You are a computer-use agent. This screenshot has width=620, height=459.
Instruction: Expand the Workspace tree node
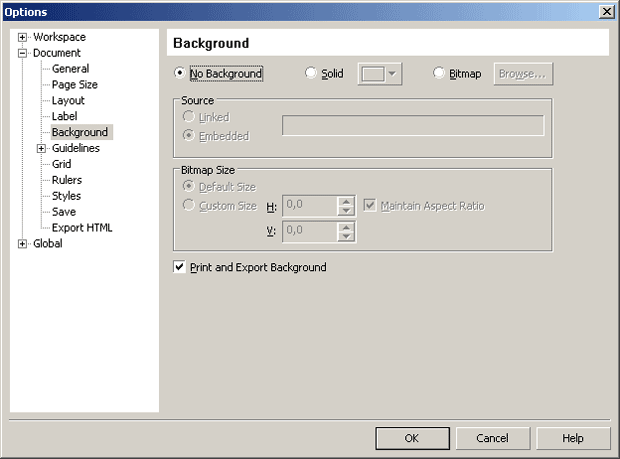click(23, 37)
